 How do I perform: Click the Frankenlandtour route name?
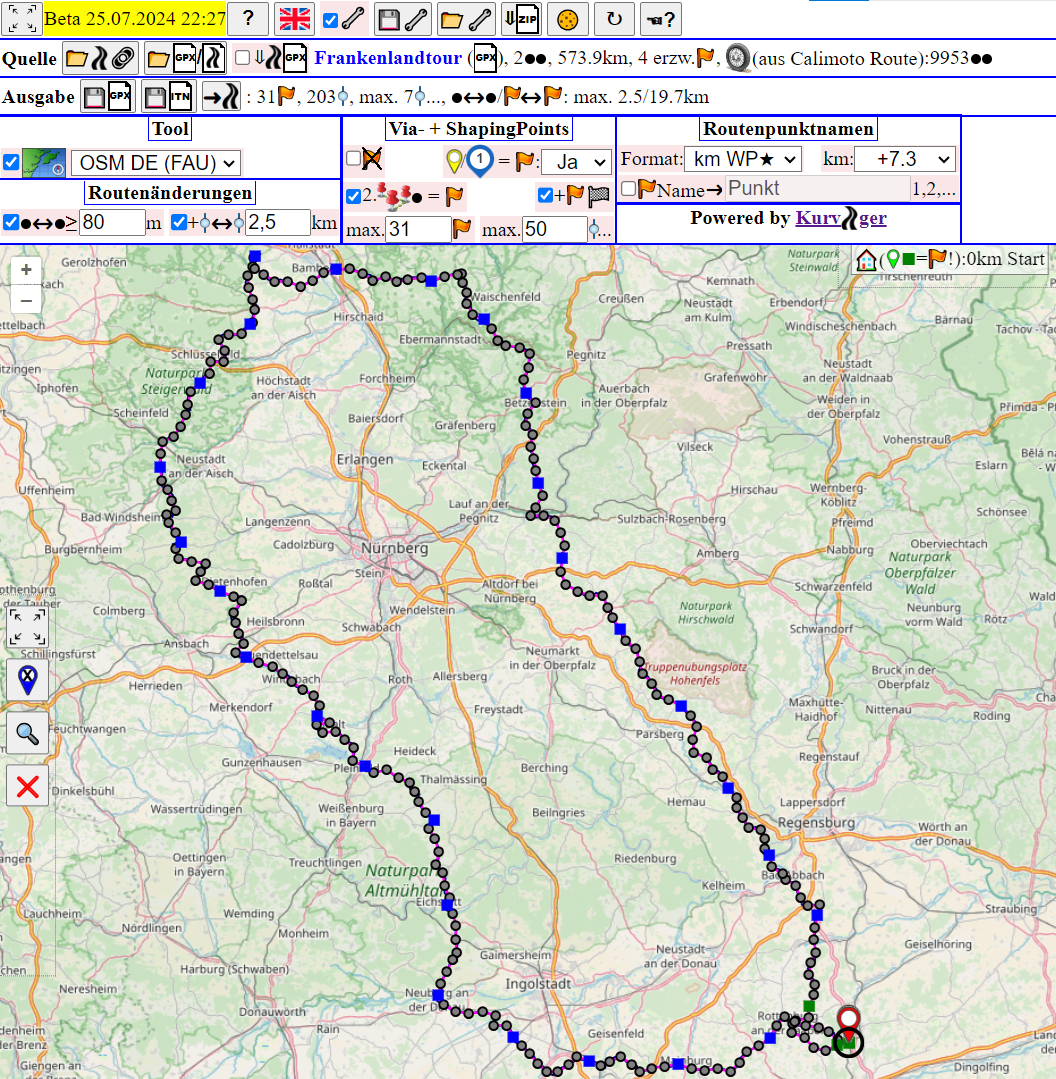coord(388,58)
